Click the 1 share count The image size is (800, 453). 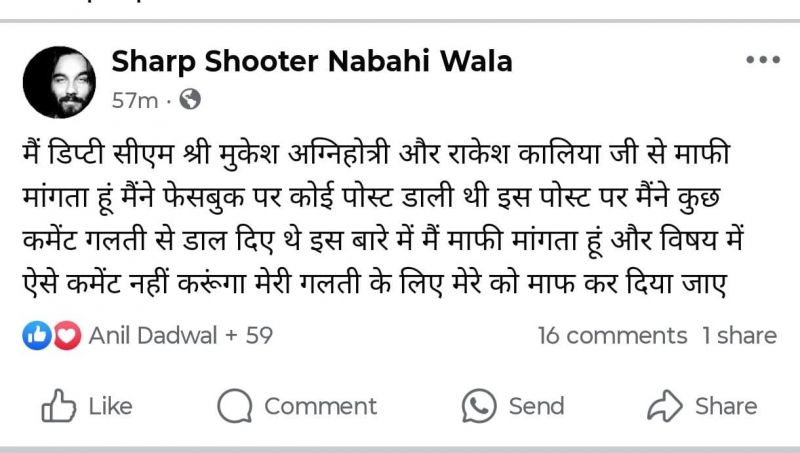[x=739, y=336]
